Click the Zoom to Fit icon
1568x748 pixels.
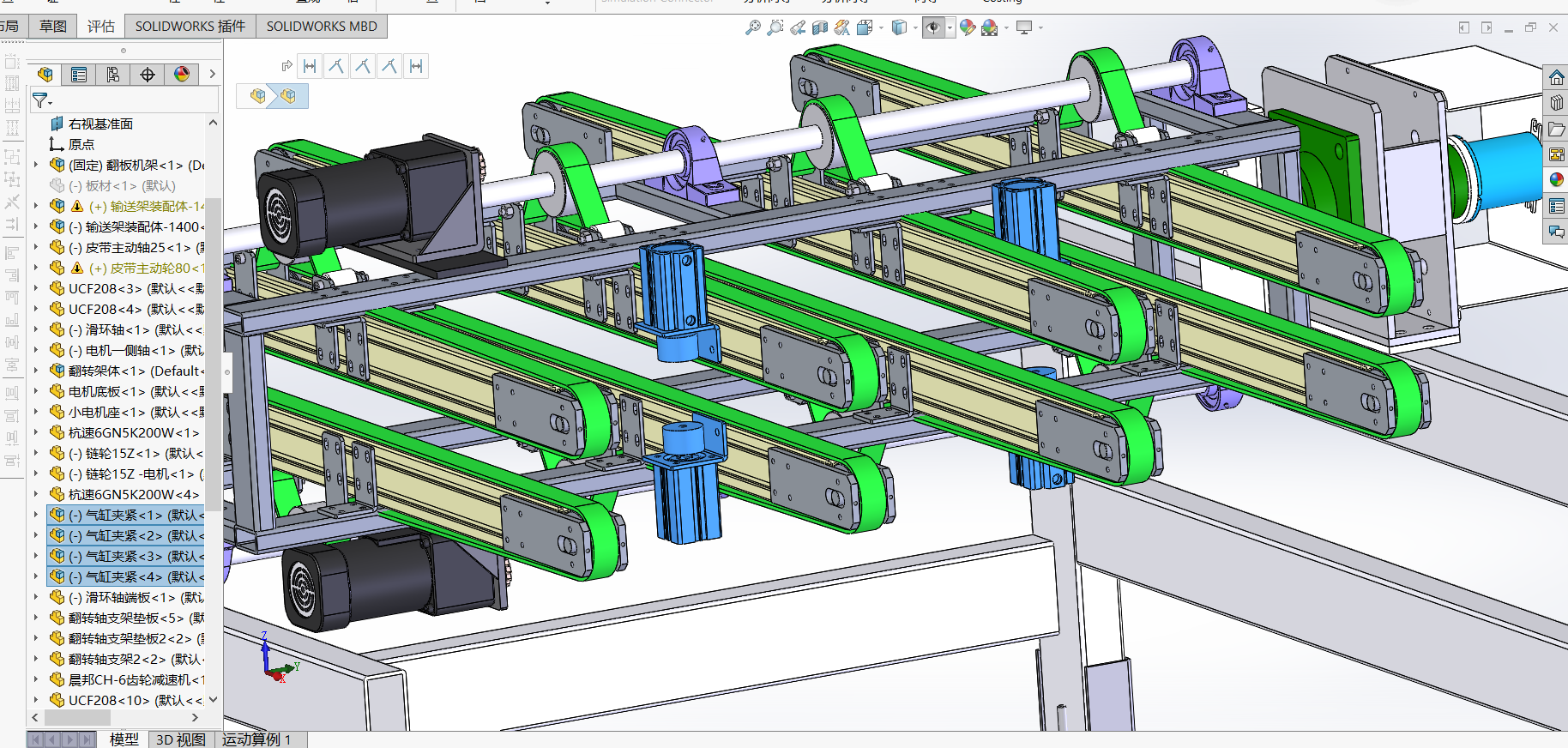click(752, 27)
